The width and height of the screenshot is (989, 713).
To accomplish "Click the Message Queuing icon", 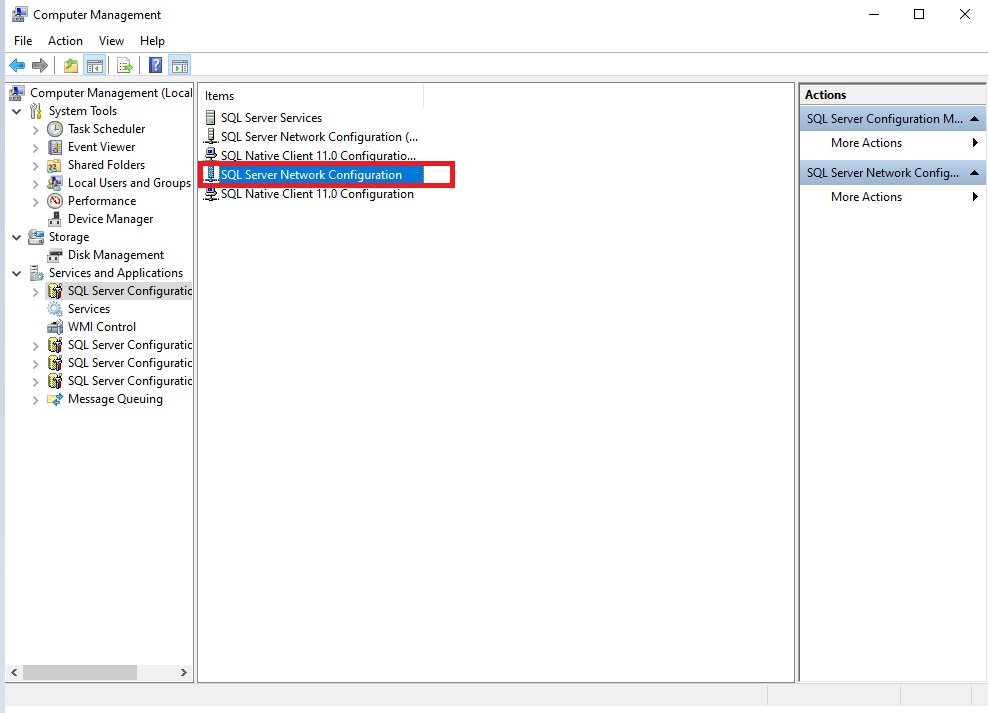I will point(56,399).
